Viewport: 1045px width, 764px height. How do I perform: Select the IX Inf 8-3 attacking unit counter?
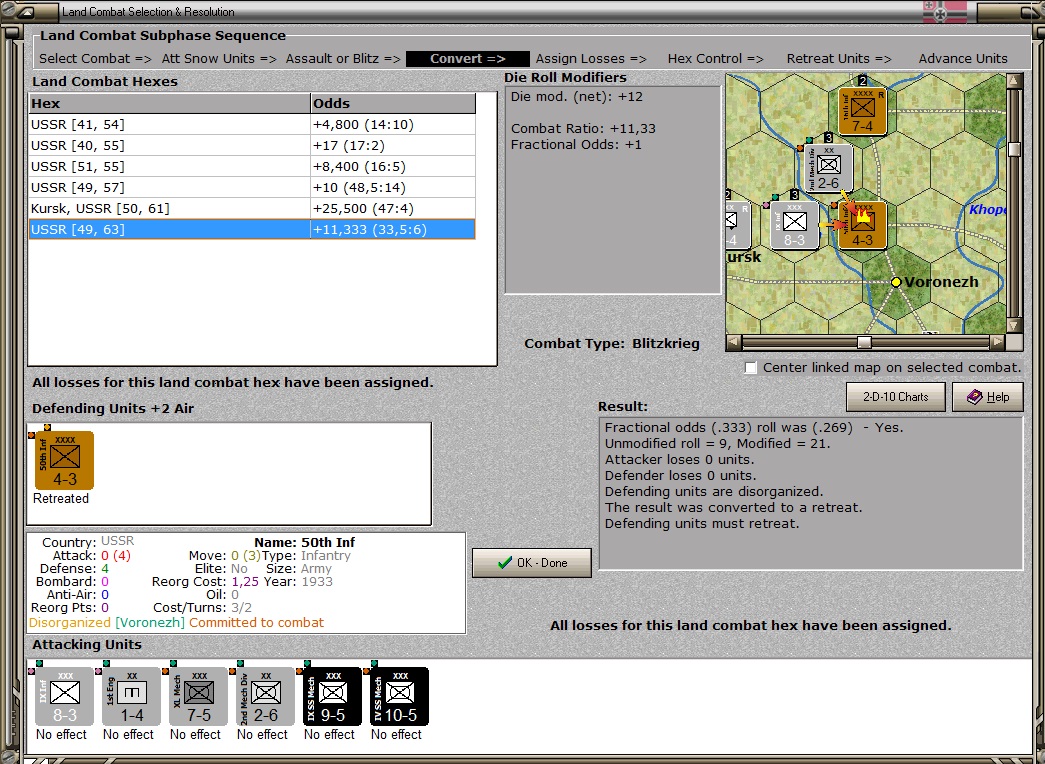click(65, 697)
